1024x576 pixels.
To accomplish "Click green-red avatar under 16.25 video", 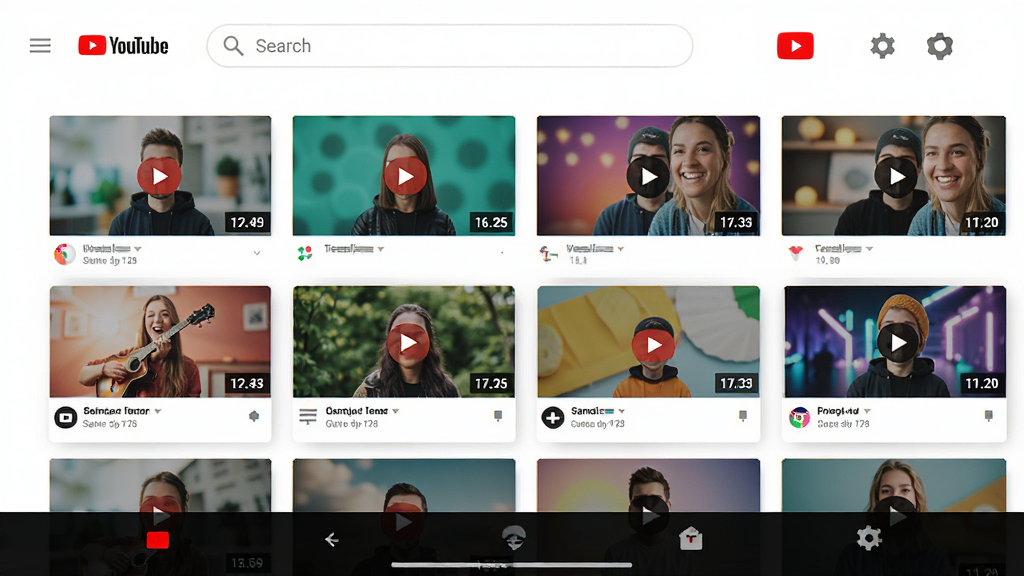I will pos(304,253).
